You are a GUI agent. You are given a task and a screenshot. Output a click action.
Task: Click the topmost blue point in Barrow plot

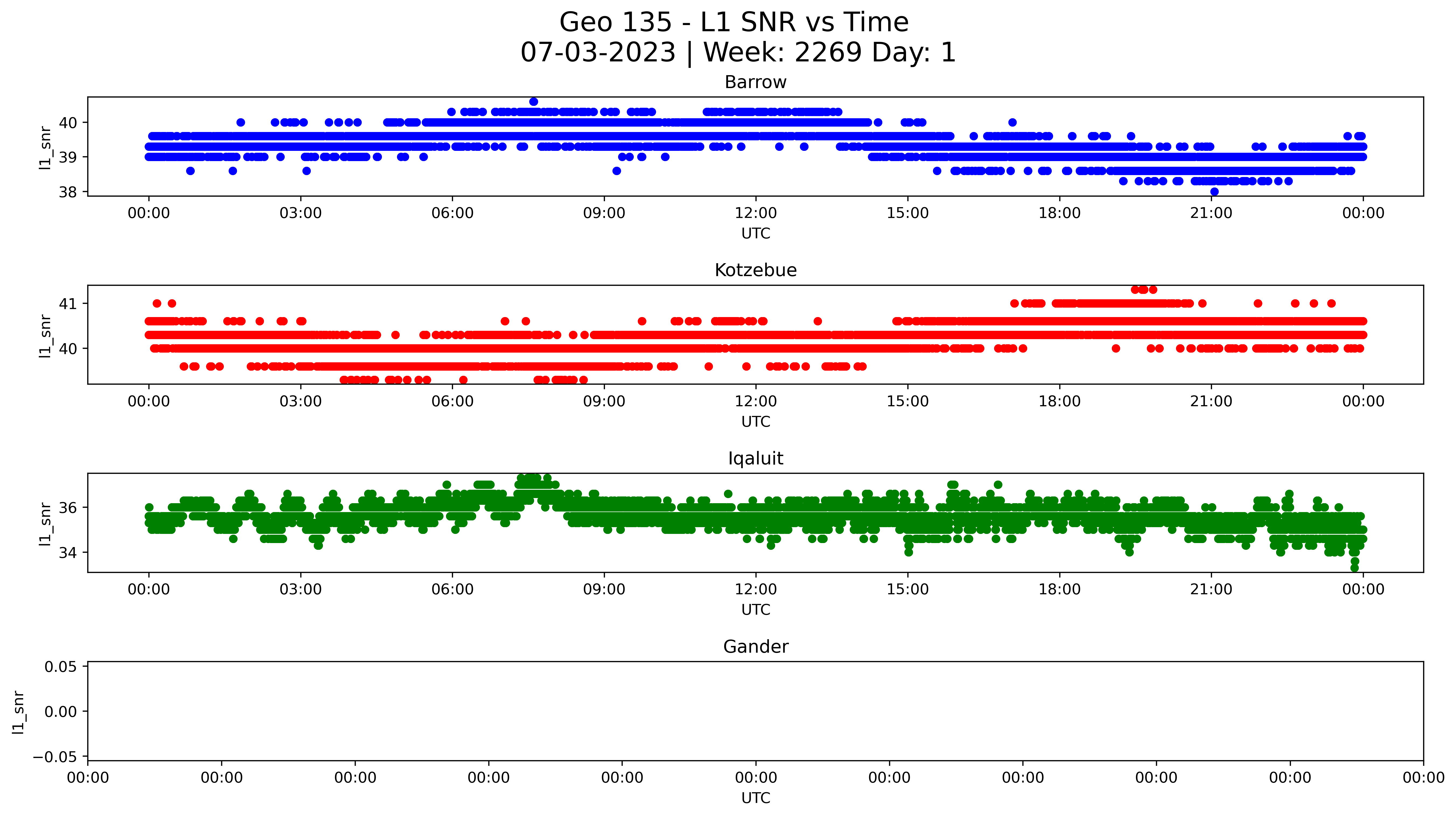534,102
